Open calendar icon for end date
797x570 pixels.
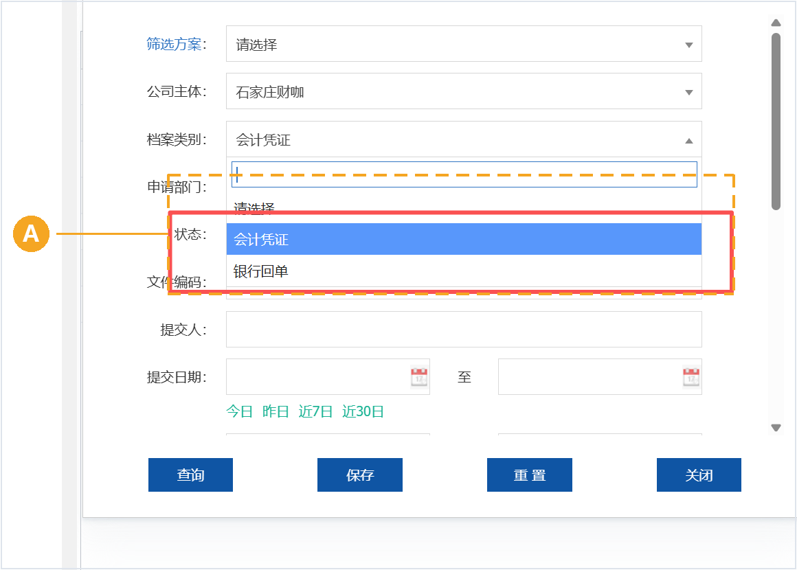(x=691, y=377)
